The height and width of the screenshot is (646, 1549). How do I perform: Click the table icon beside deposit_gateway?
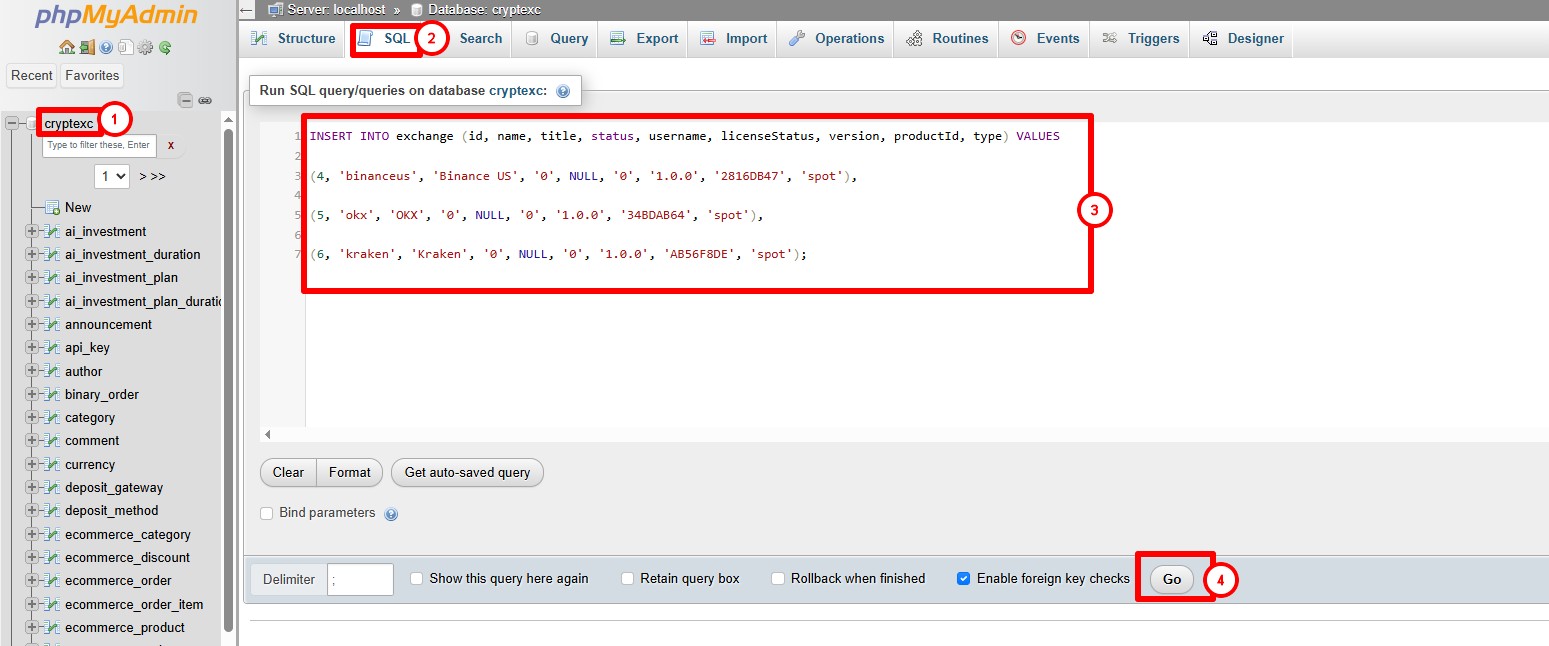point(52,487)
